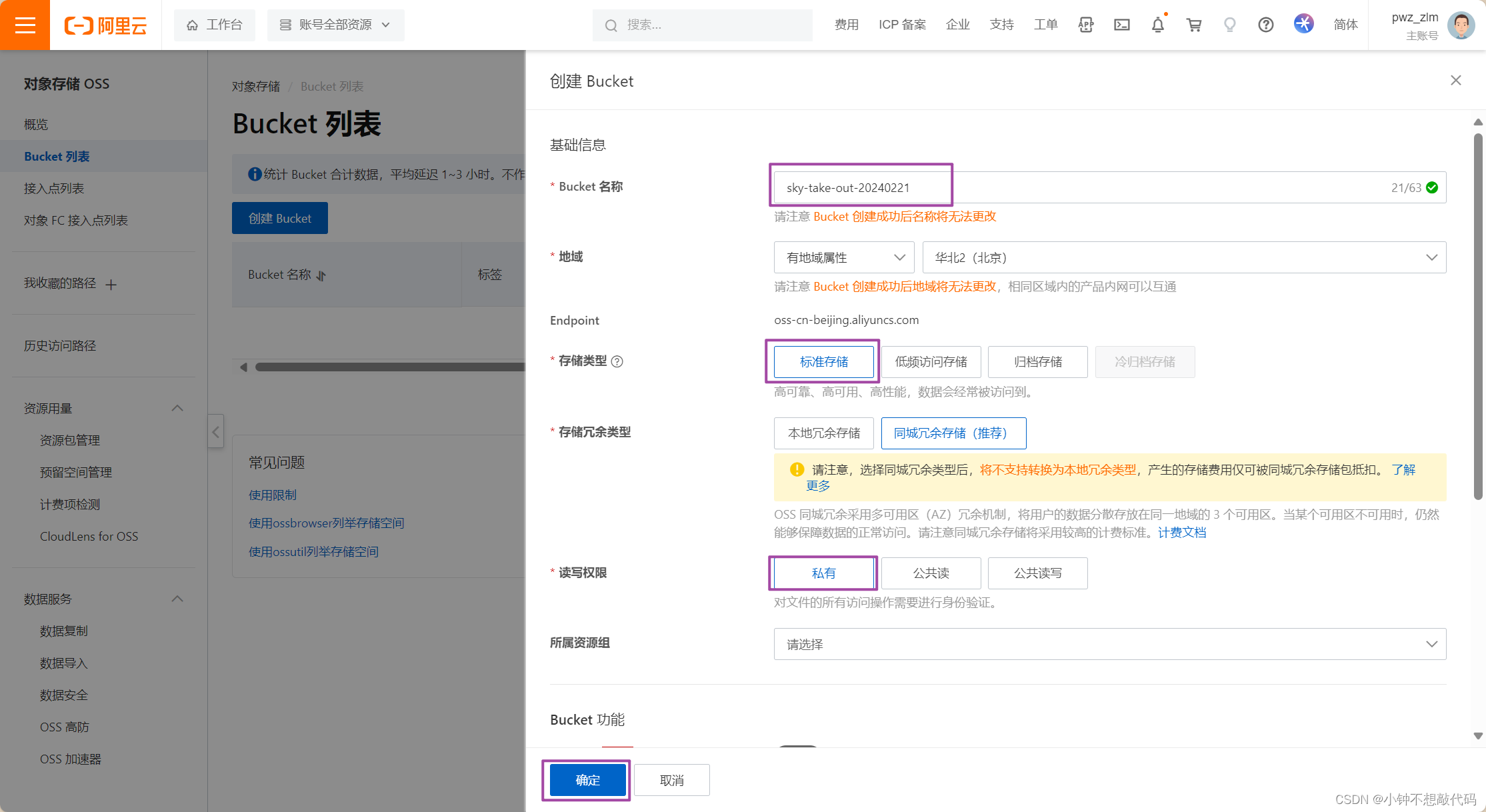Open 对象 FC 接入点列表 in sidebar
1486x812 pixels.
pyautogui.click(x=76, y=221)
